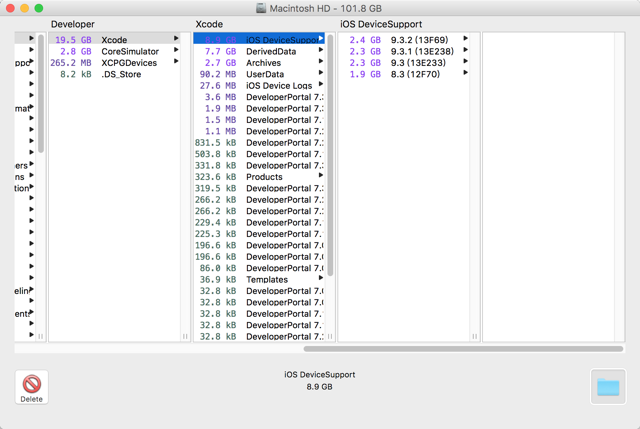The image size is (640, 429).
Task: Expand the DerivedData disclosure arrow
Action: point(321,50)
